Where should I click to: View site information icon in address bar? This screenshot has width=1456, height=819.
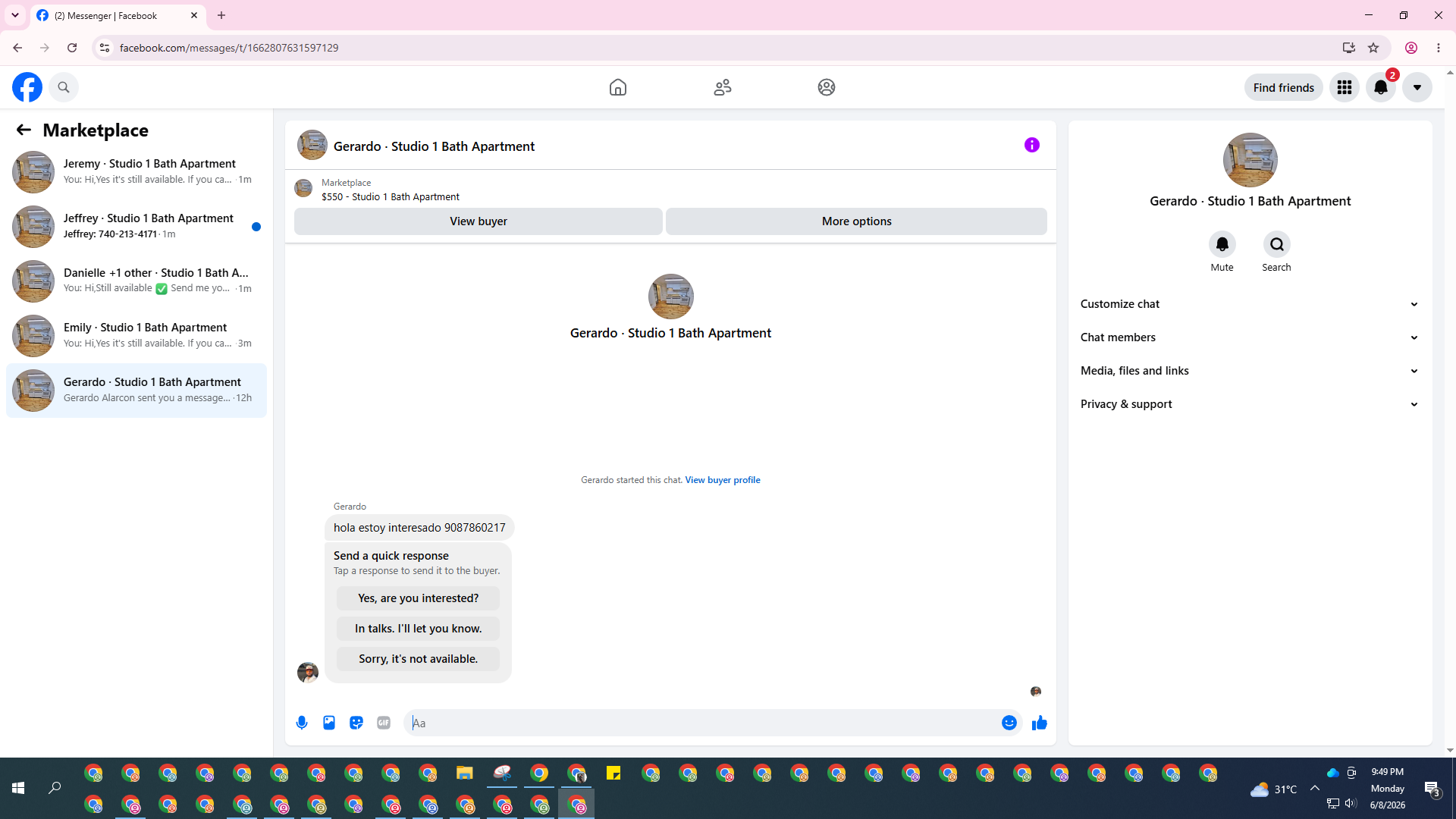click(x=105, y=48)
